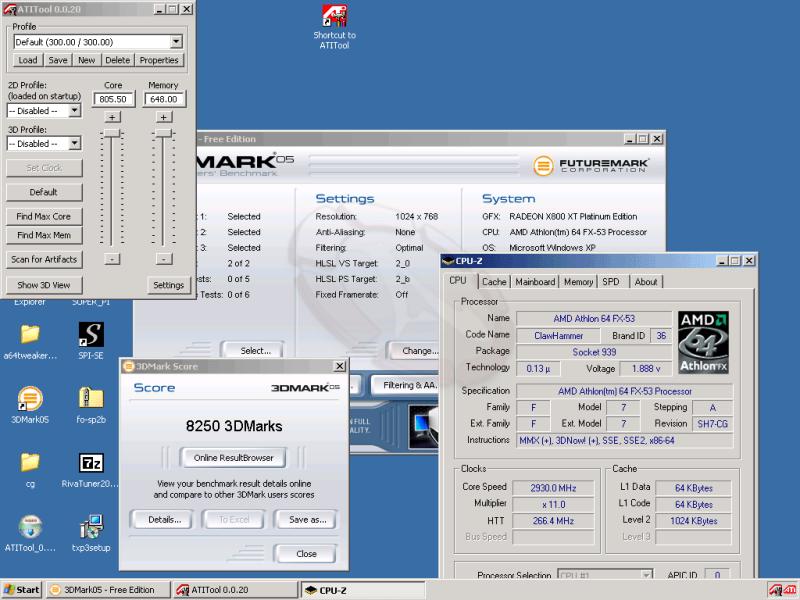Start Find Max Mem in ATITool
The image size is (800, 600).
click(x=44, y=235)
